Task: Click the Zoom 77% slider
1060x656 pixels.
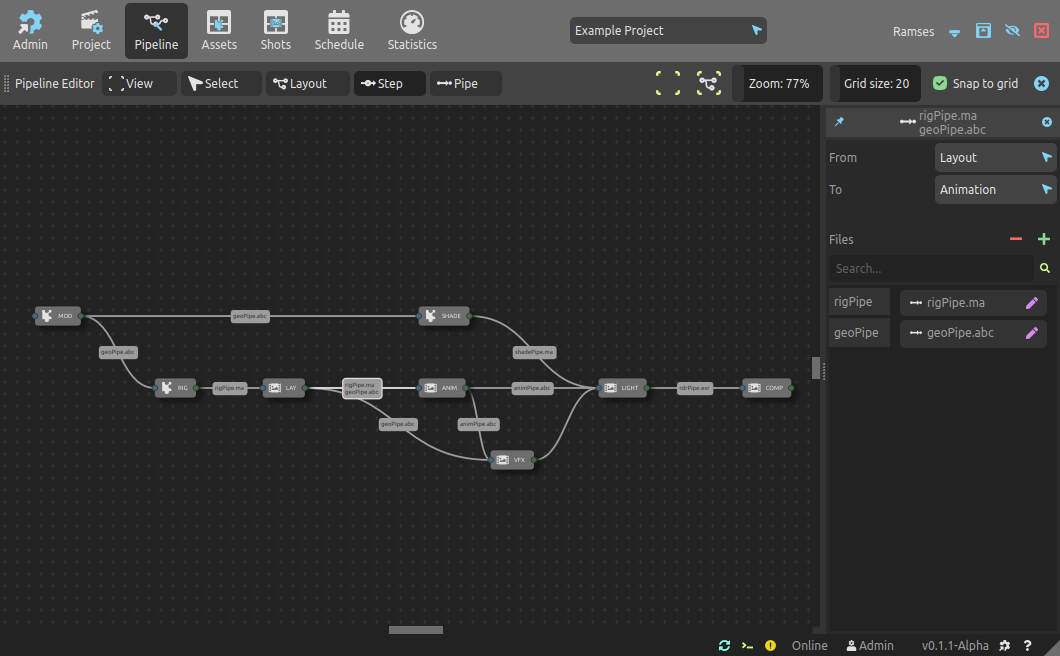Action: [x=778, y=84]
